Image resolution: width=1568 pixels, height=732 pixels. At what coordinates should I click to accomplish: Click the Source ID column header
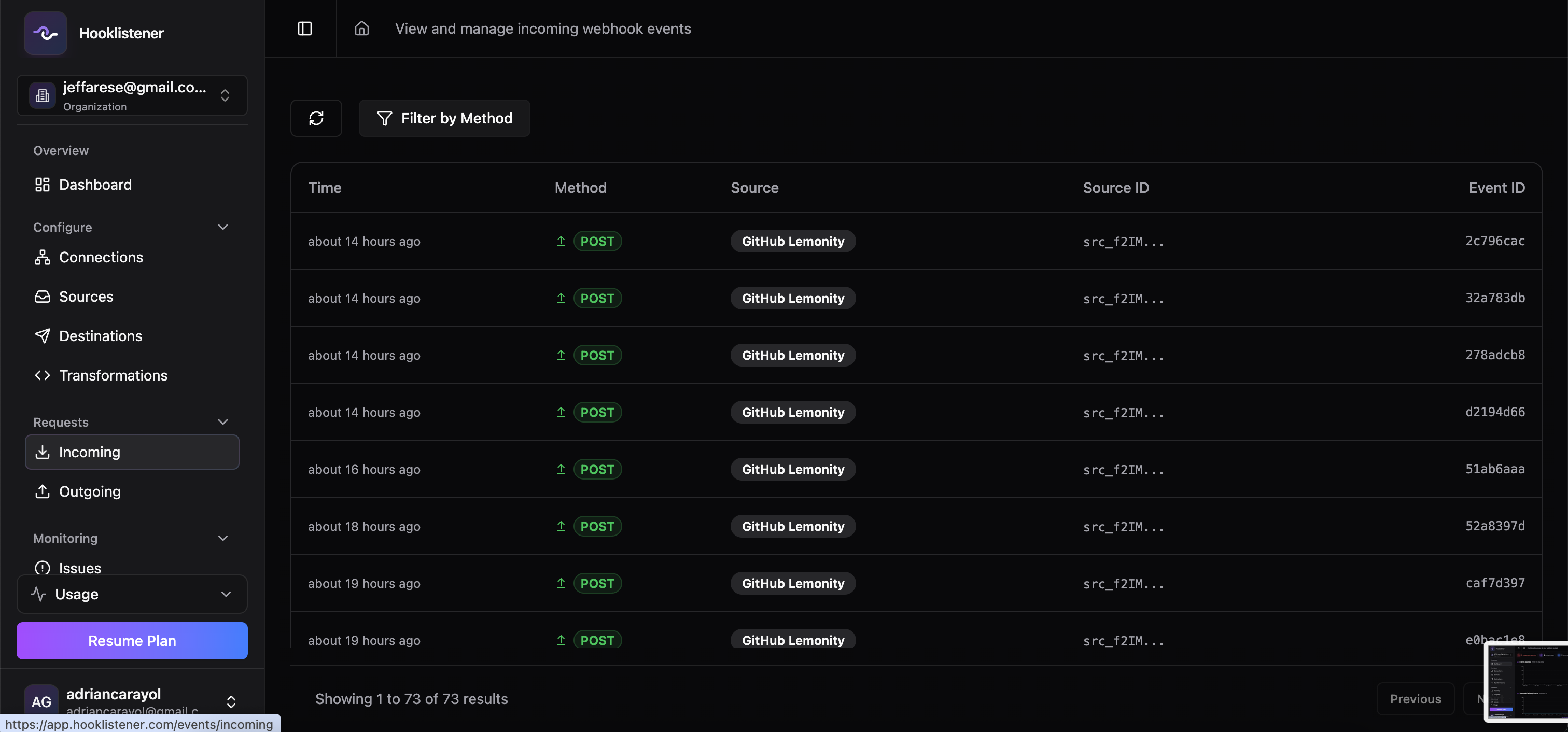(x=1116, y=188)
